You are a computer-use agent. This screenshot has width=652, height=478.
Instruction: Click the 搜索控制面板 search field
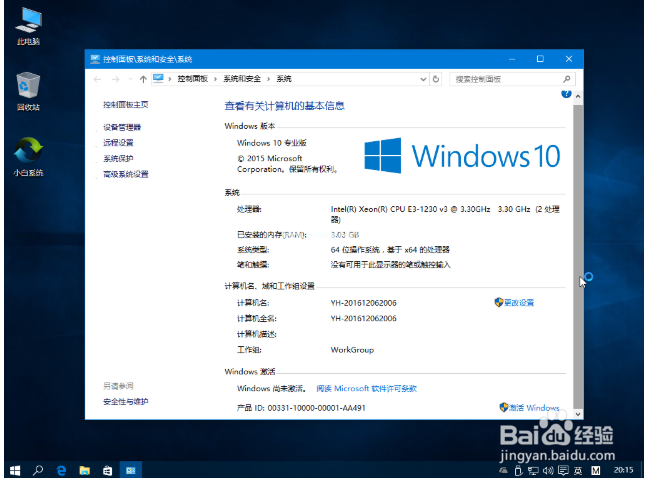click(512, 79)
